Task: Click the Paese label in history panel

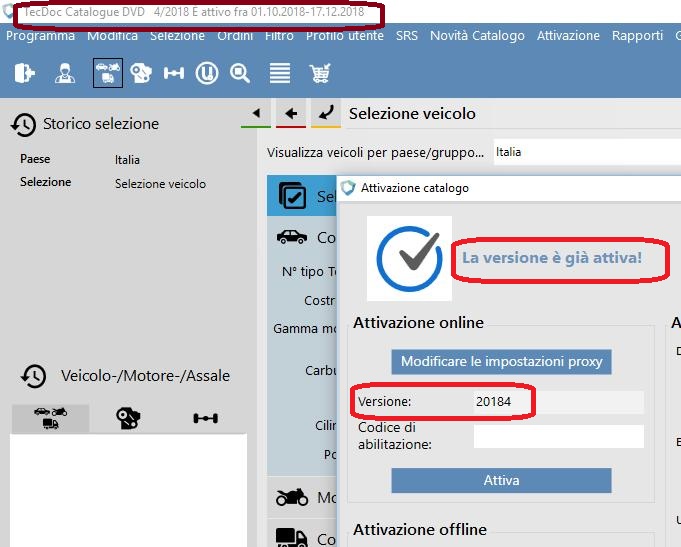Action: (35, 159)
